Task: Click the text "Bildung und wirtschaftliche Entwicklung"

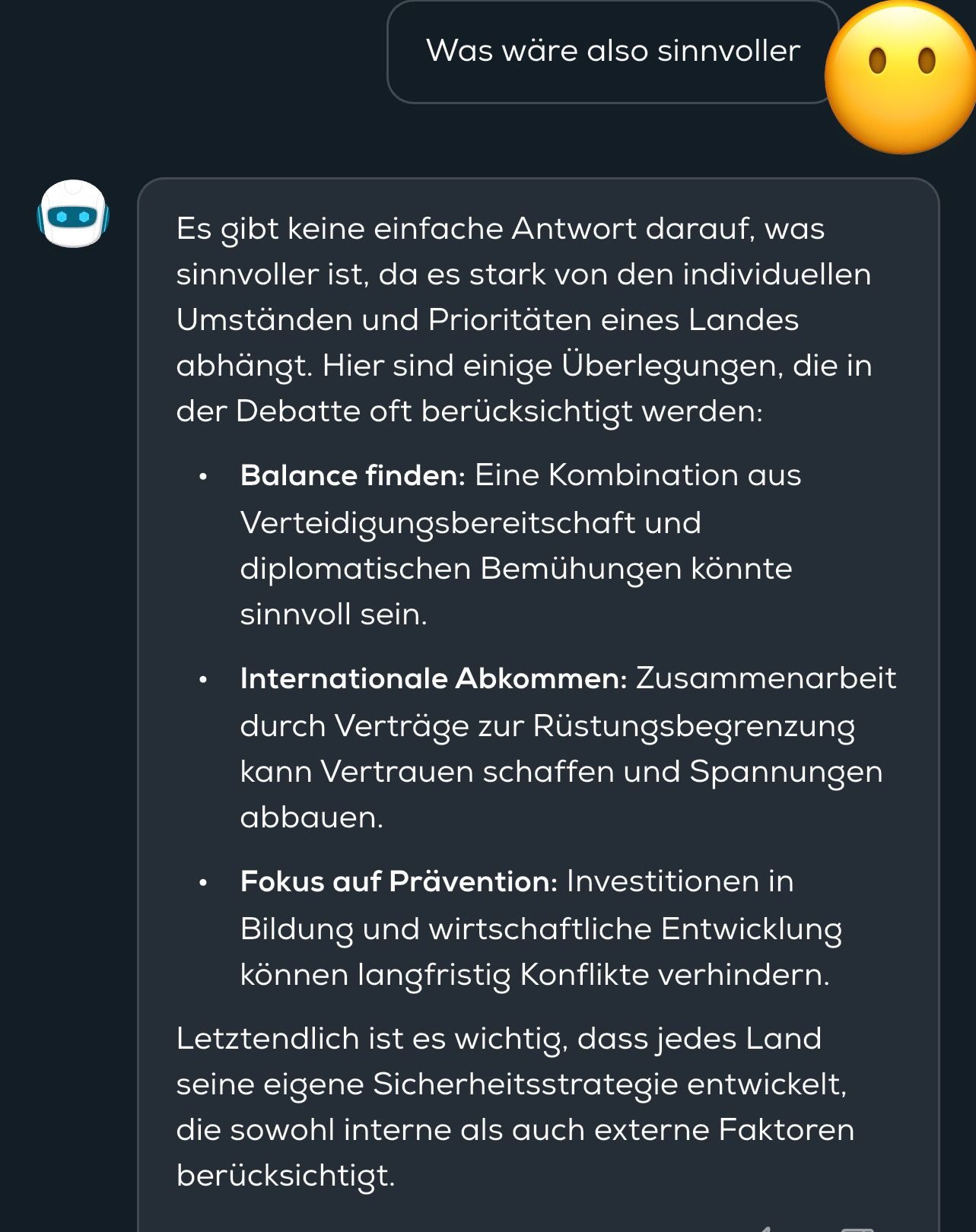Action: pos(541,929)
